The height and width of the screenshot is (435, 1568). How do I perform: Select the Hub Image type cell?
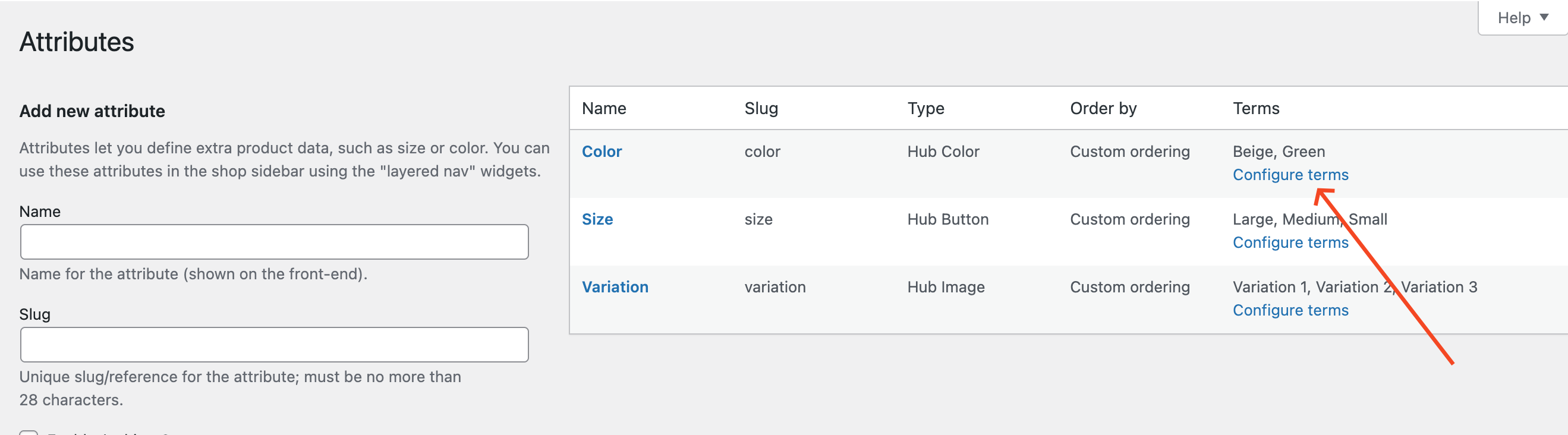[945, 286]
